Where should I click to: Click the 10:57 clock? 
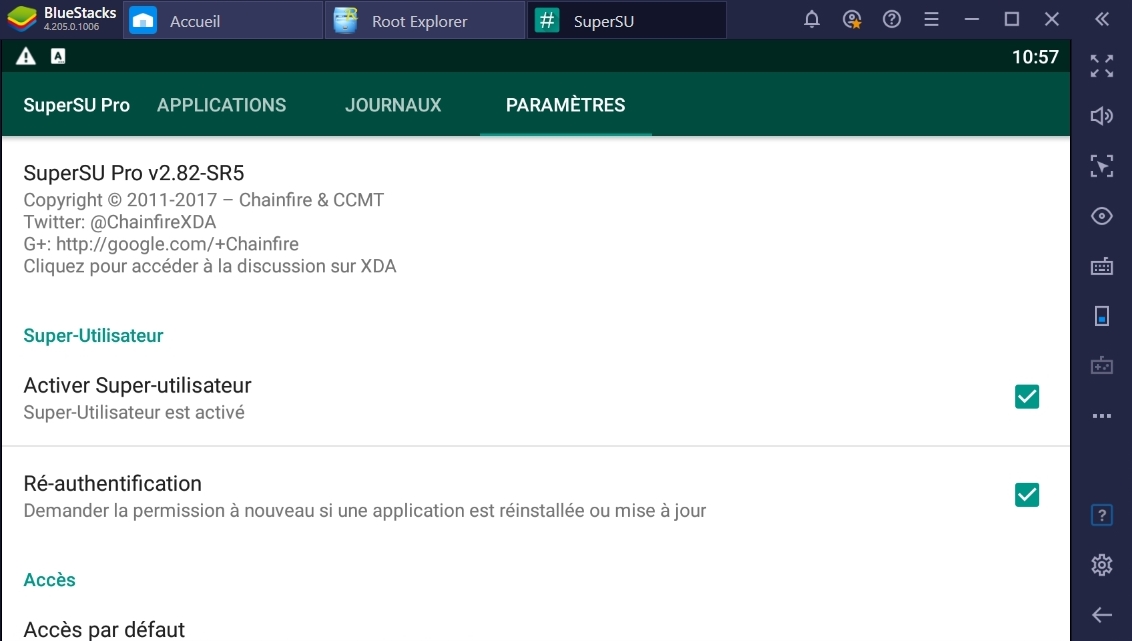tap(1035, 57)
